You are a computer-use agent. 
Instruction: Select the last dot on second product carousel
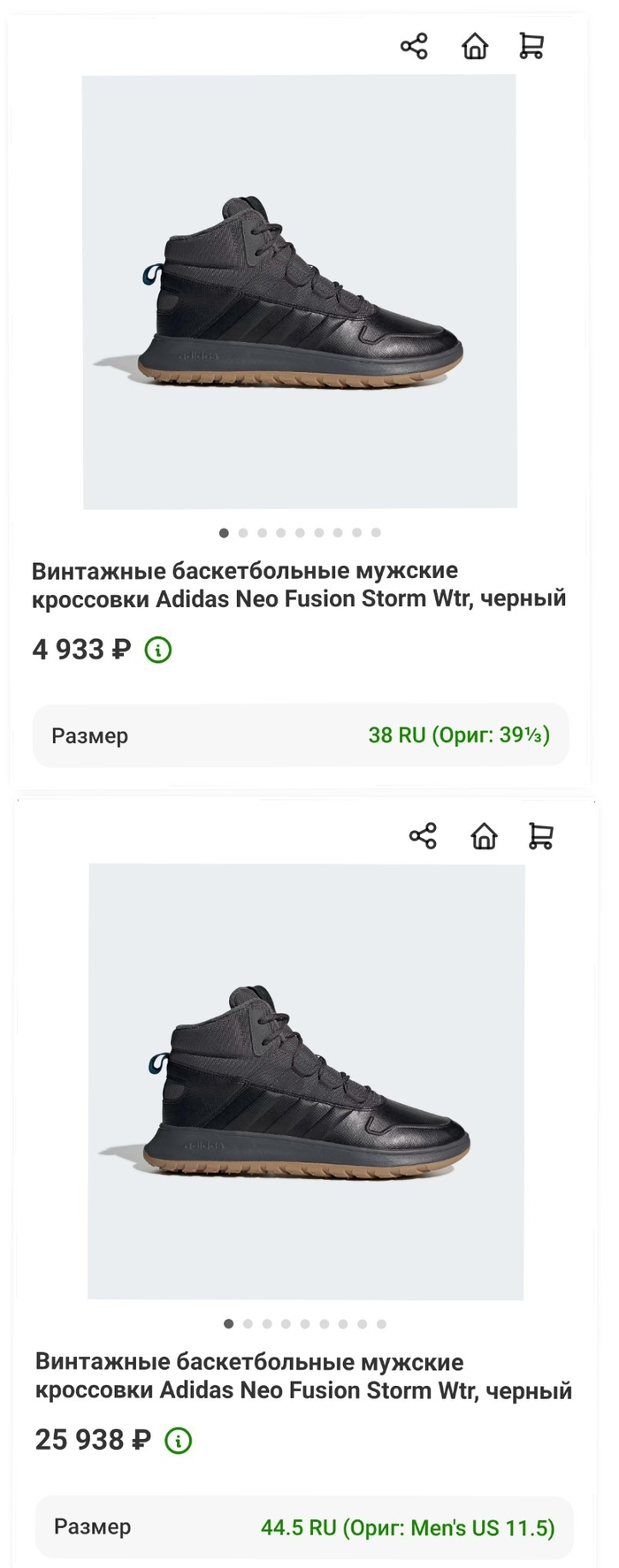(382, 1324)
